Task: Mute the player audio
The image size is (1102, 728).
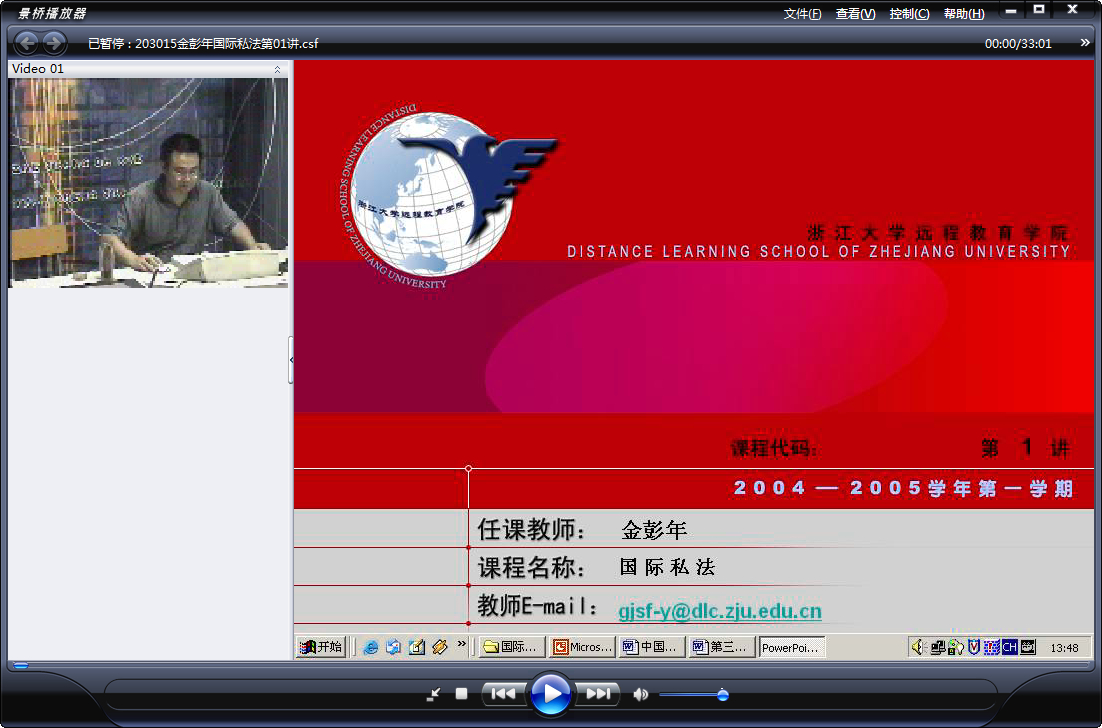Action: pos(640,694)
